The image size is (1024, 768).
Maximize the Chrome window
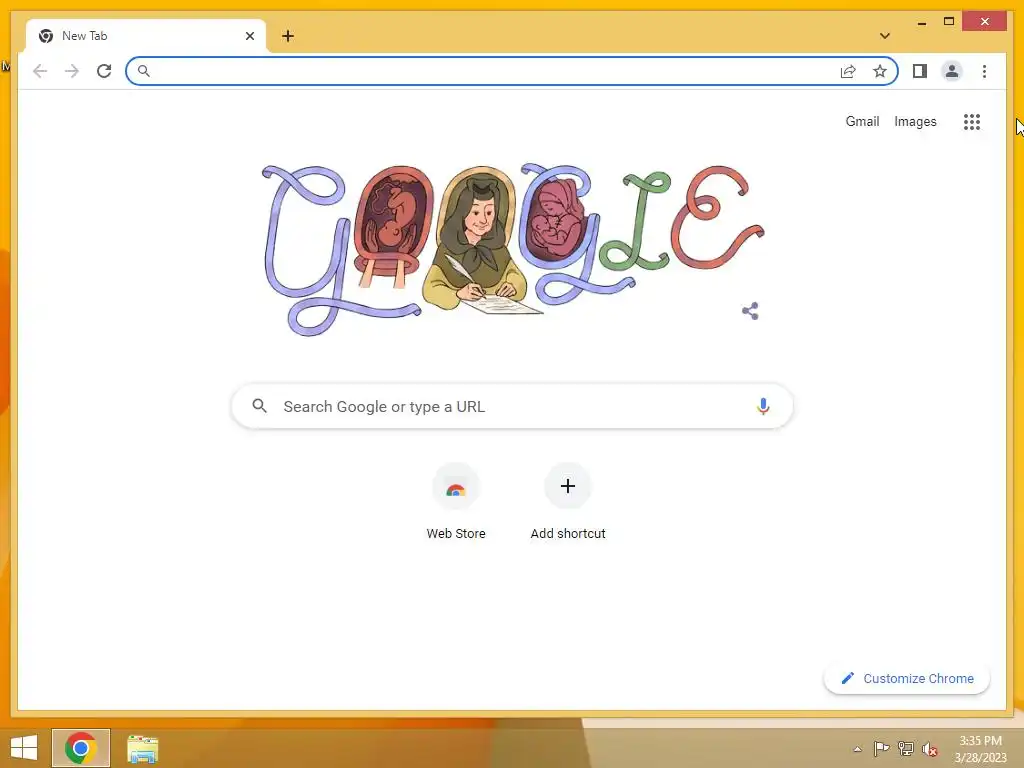pos(949,22)
